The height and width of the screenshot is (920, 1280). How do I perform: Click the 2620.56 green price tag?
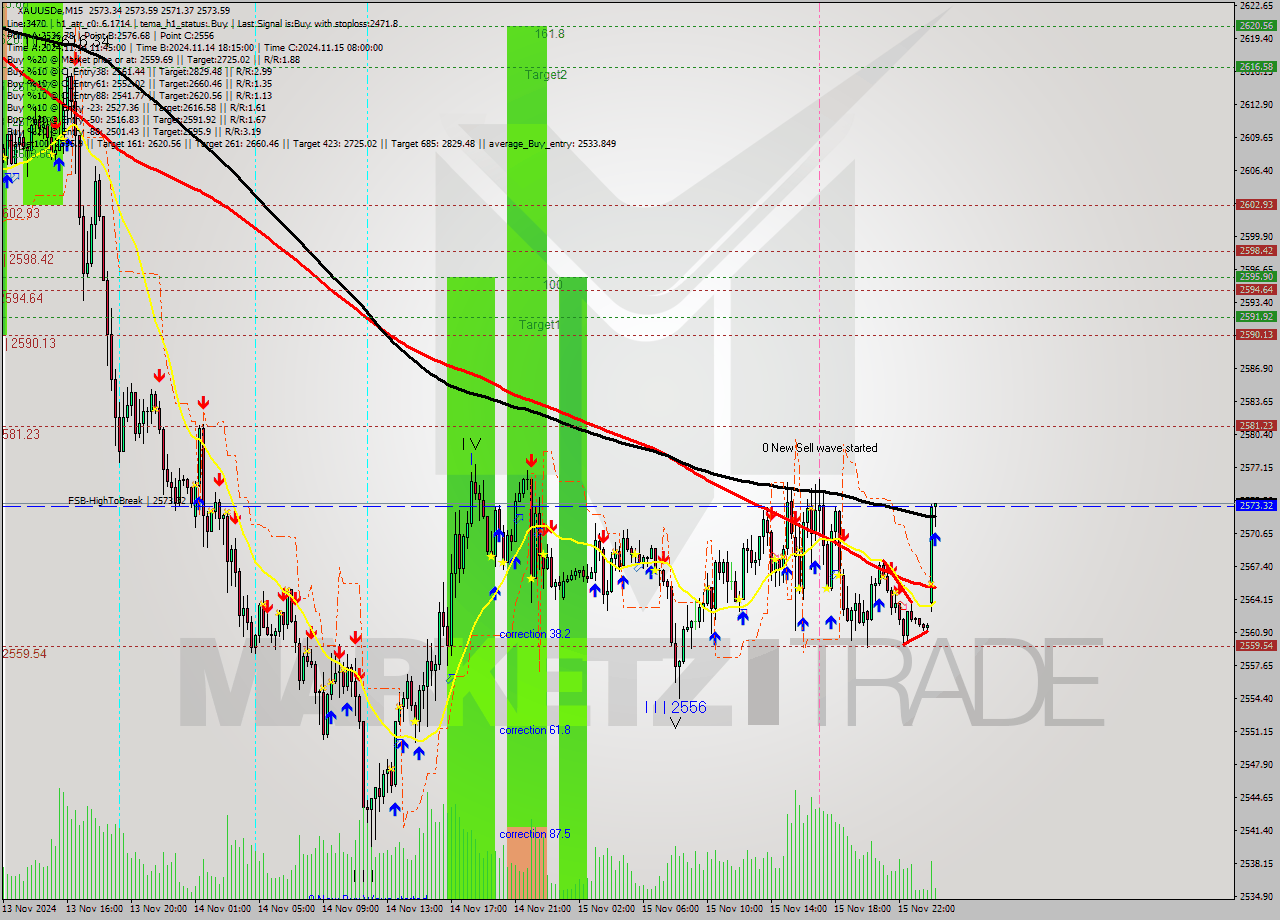coord(1256,26)
